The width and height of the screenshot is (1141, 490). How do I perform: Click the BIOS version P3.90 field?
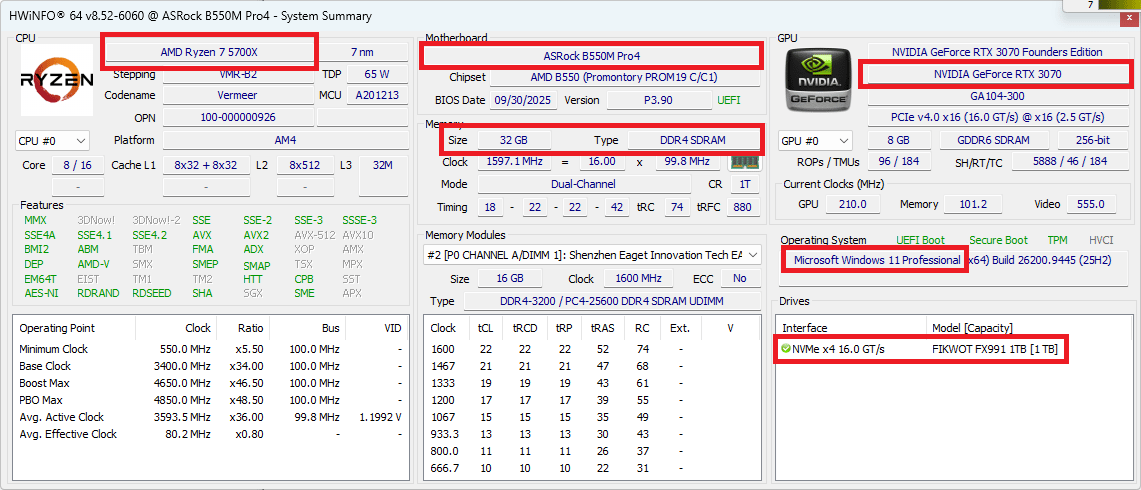point(659,100)
